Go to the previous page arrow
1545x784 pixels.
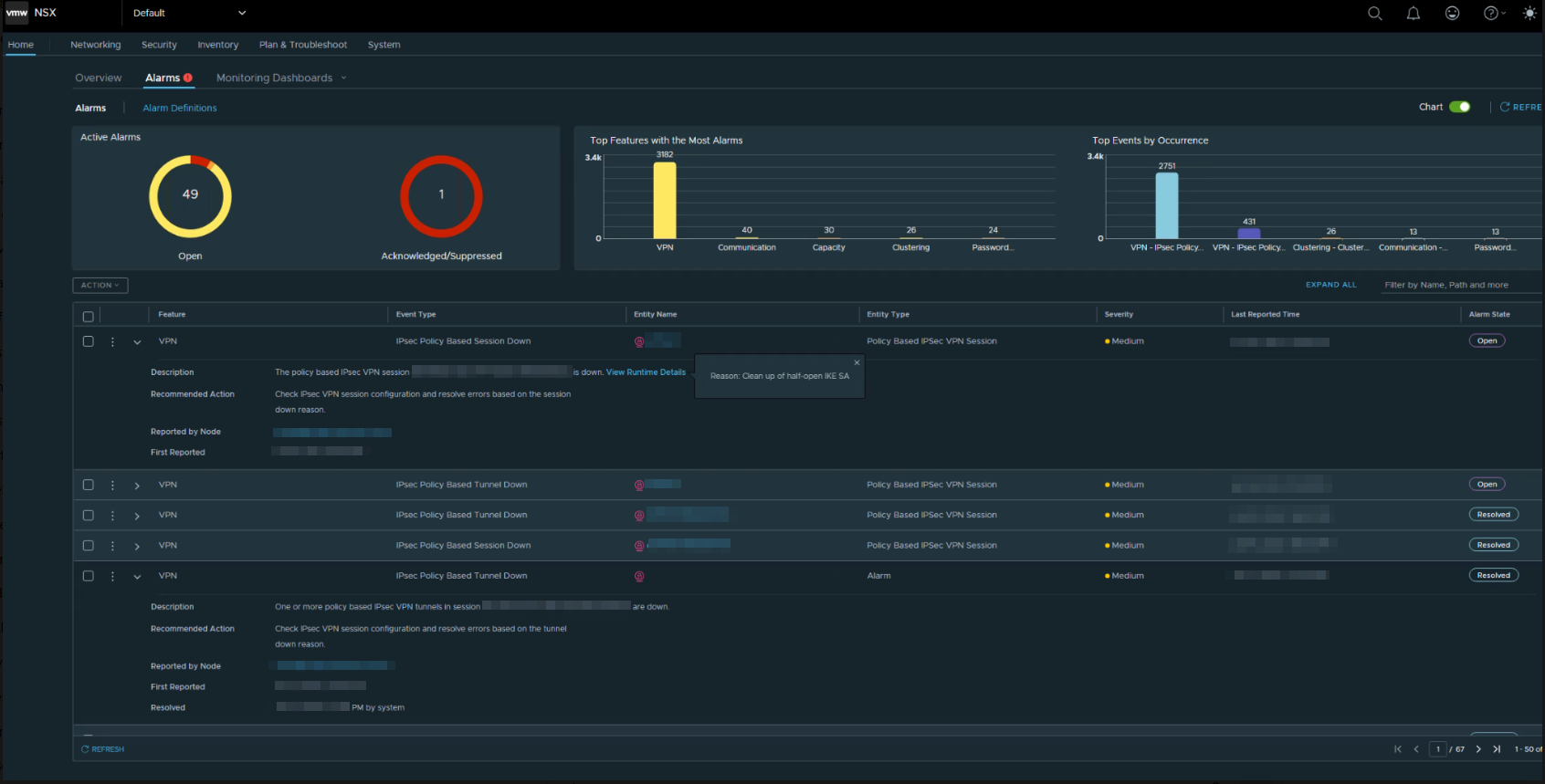pos(1416,749)
